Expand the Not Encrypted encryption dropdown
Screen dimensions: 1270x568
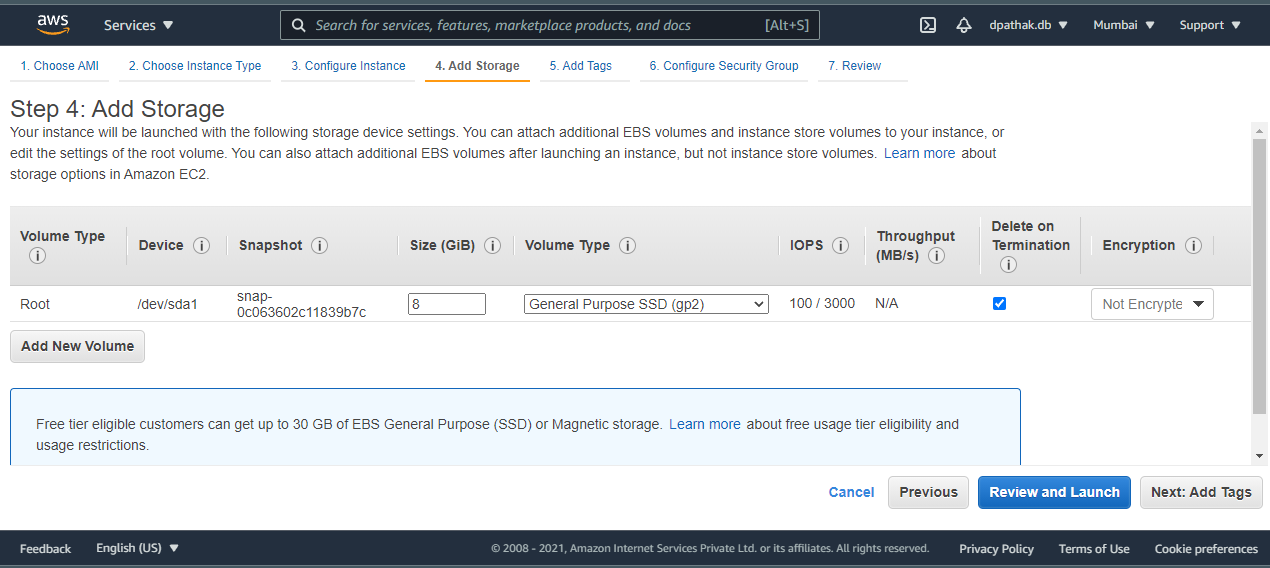click(x=1152, y=304)
